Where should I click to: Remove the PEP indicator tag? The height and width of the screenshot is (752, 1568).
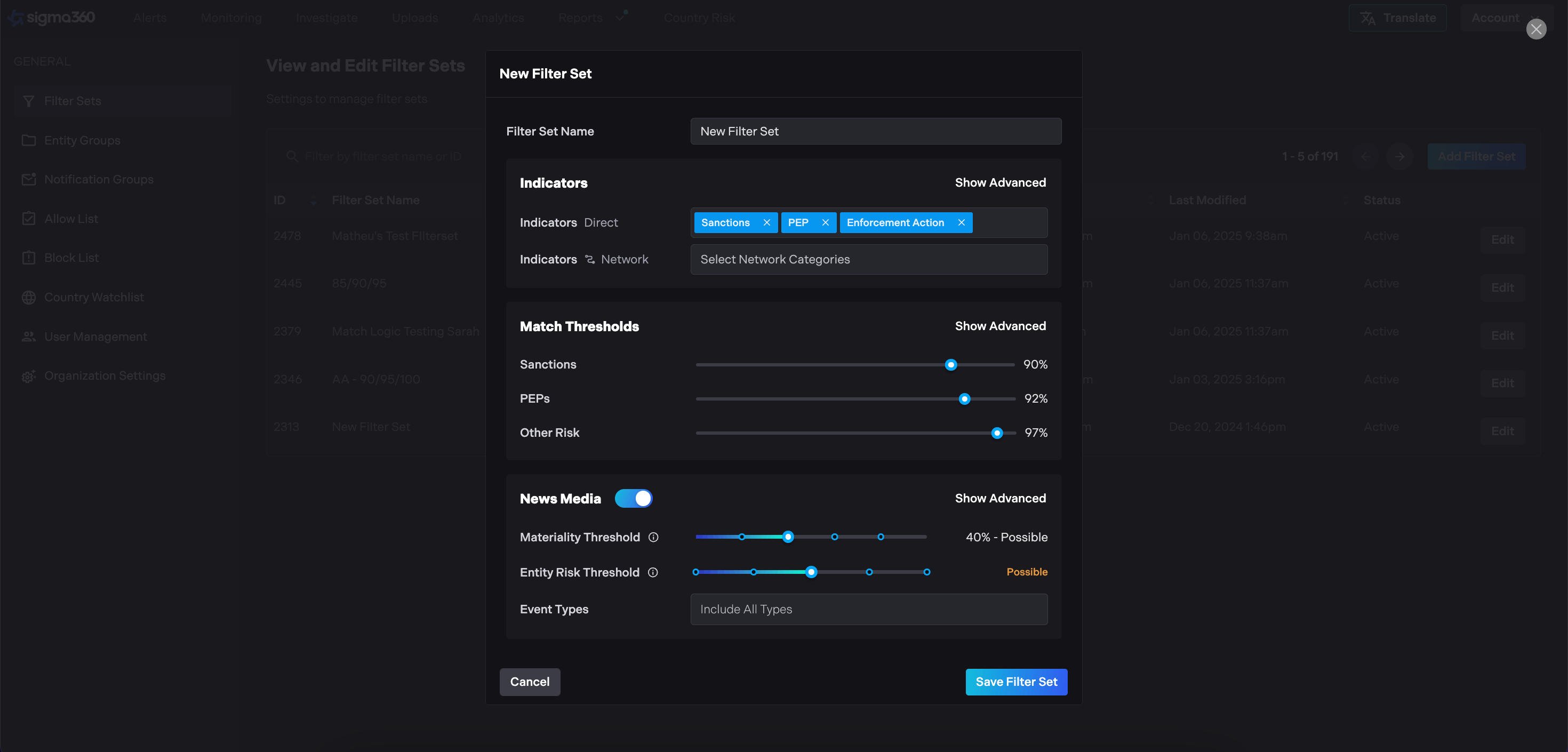(825, 222)
